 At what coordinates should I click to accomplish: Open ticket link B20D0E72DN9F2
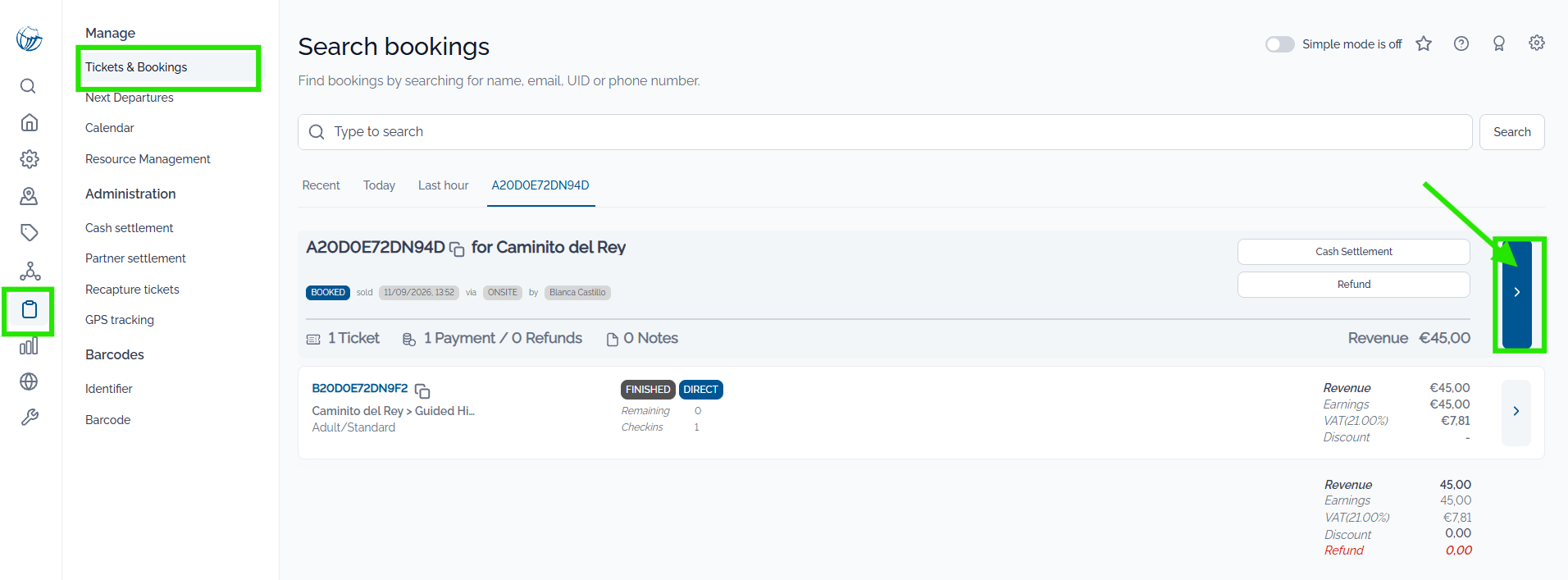(360, 388)
